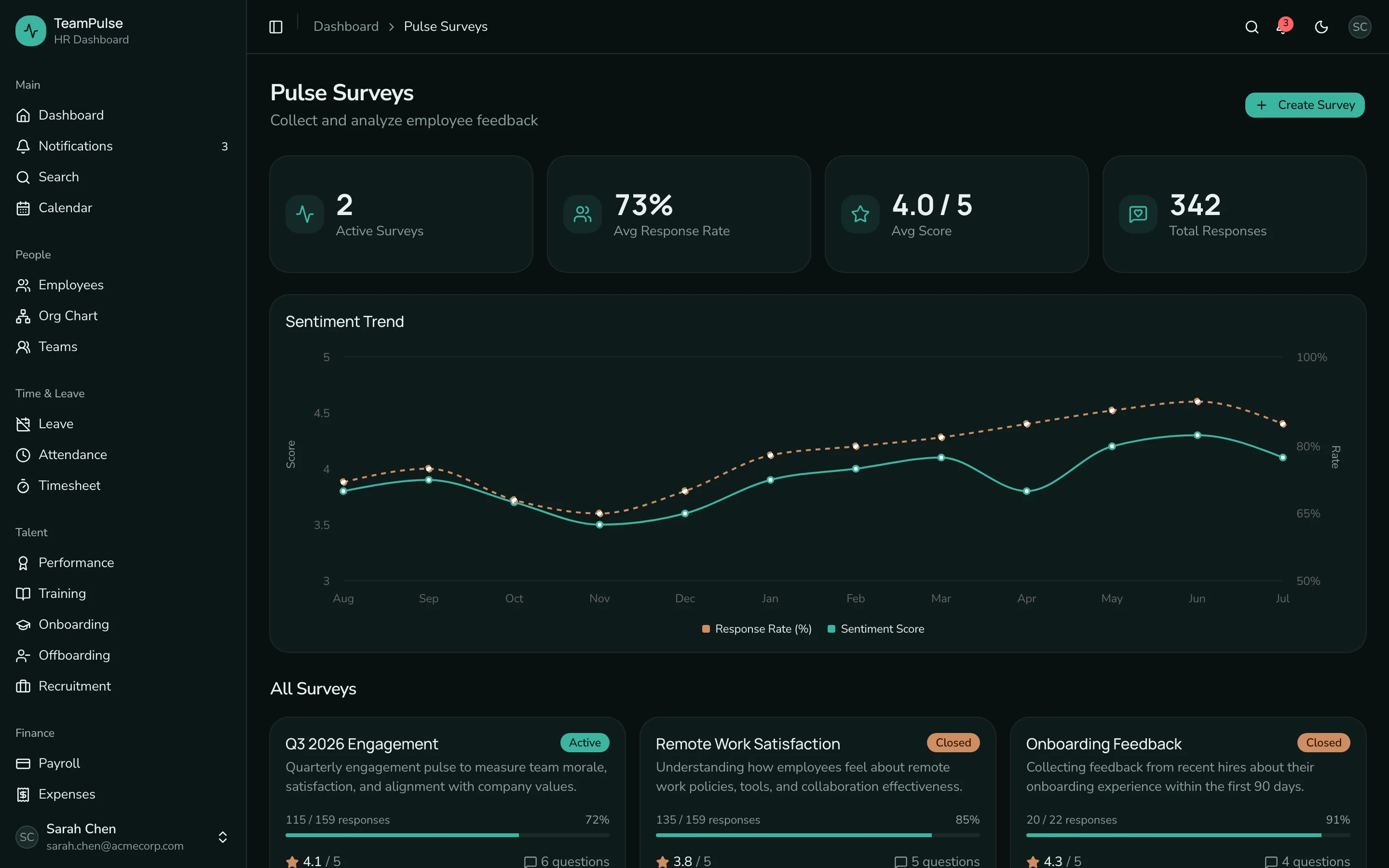Toggle the sidebar panel icon
Image resolution: width=1389 pixels, height=868 pixels.
(275, 27)
